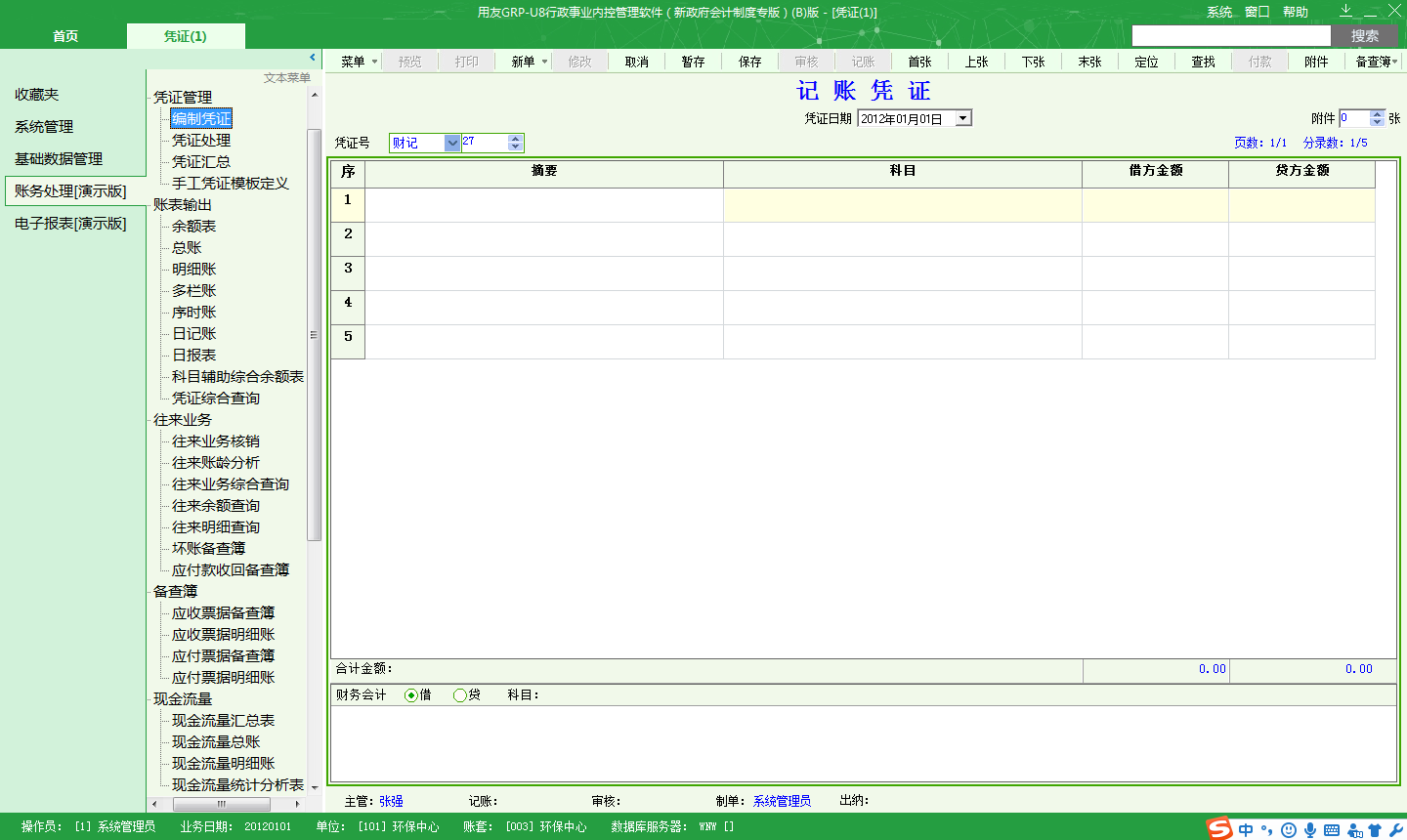Activate Sogou voice input microphone
The height and width of the screenshot is (840, 1407).
point(1310,829)
